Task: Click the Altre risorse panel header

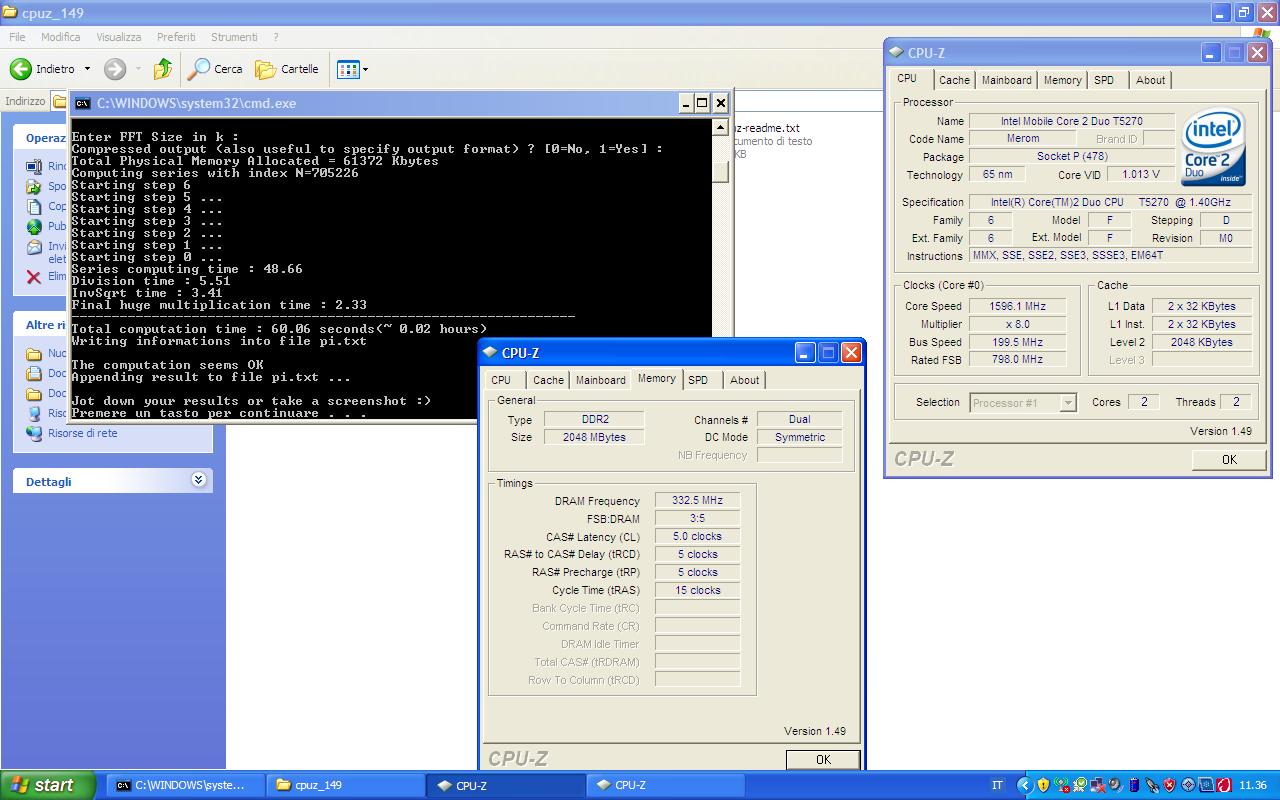Action: click(113, 325)
